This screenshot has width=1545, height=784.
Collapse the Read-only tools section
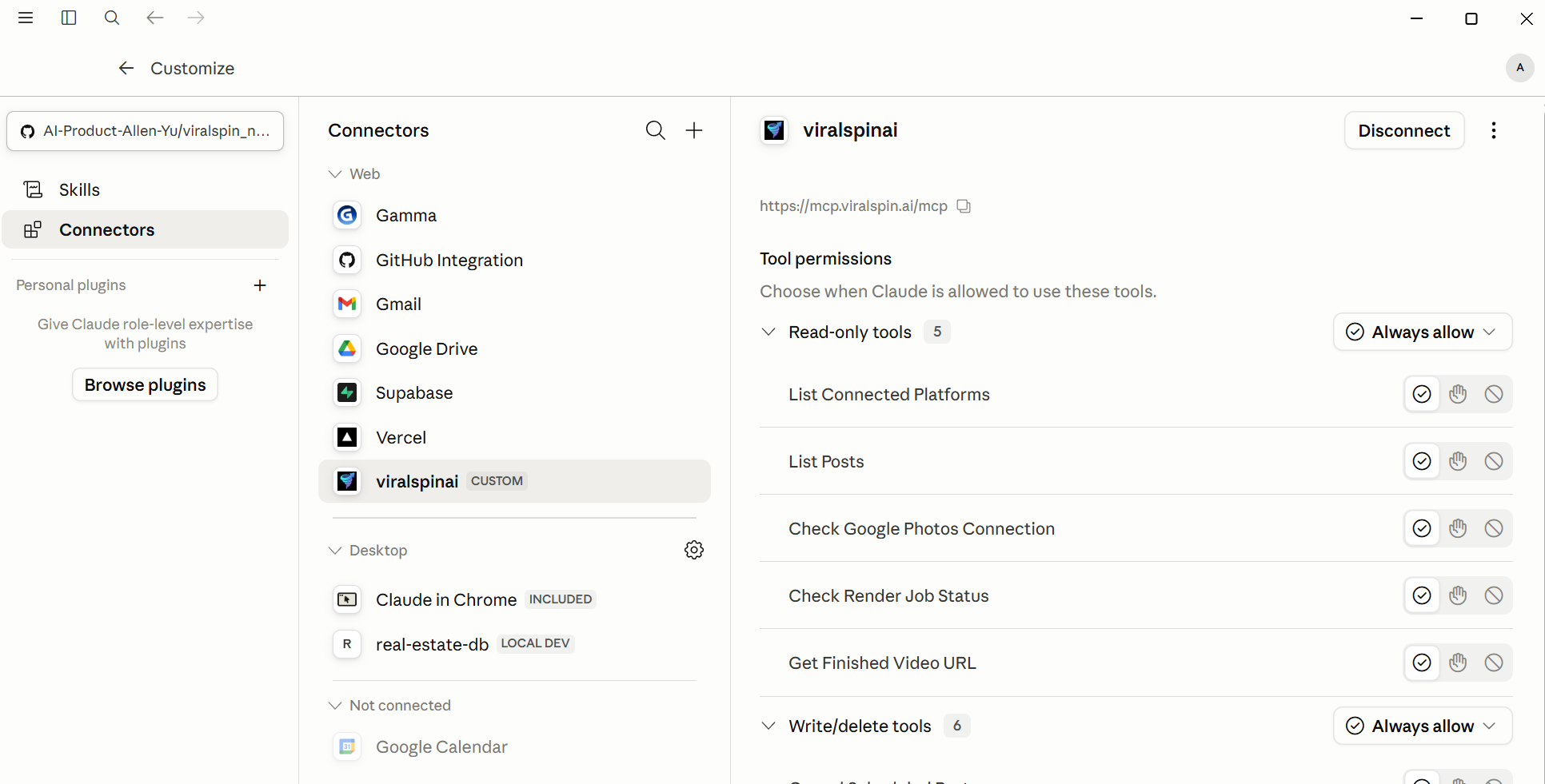coord(769,332)
